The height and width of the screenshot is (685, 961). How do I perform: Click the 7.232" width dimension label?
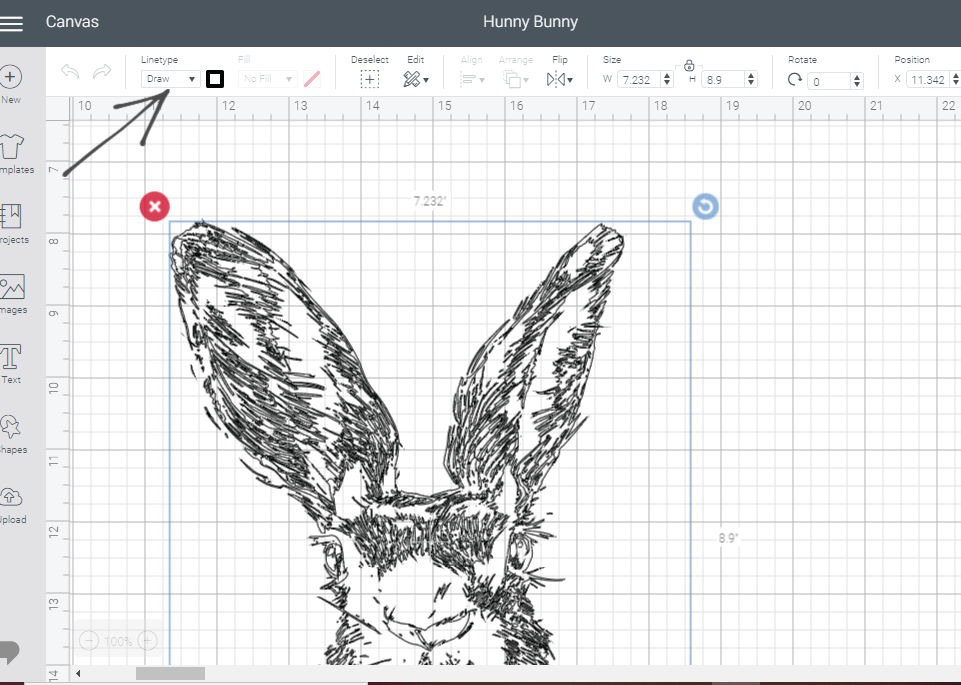(430, 201)
